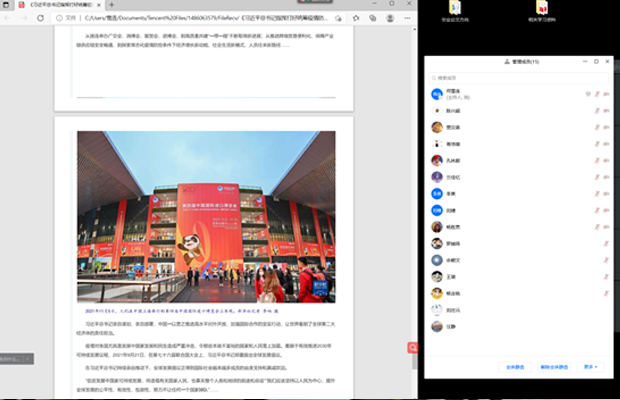Click the muted microphone icon for 何雪连
The image size is (620, 400).
[598, 94]
